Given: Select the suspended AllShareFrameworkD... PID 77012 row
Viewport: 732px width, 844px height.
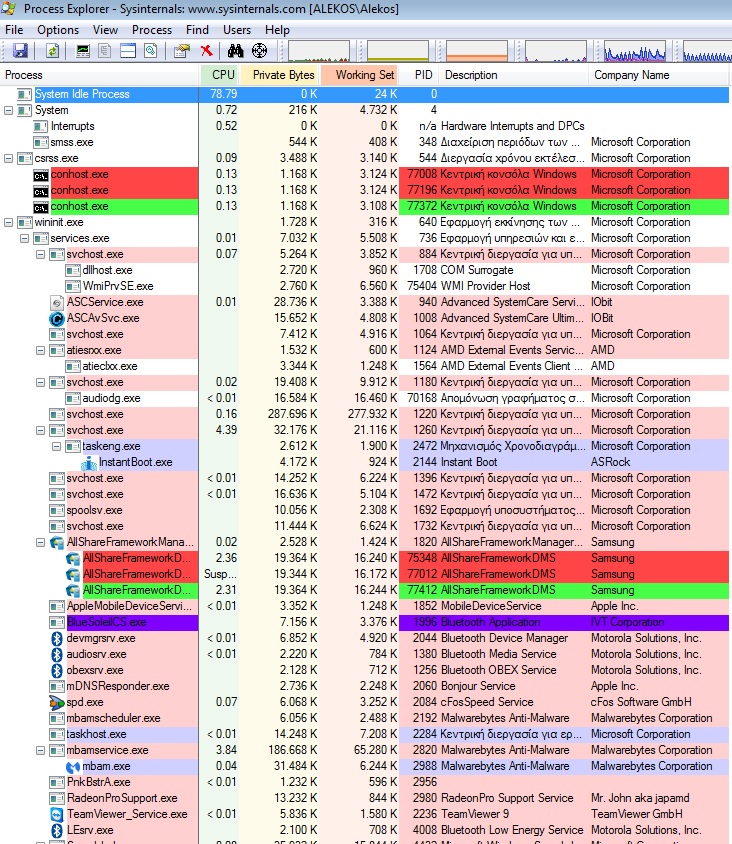Looking at the screenshot, I should 366,574.
